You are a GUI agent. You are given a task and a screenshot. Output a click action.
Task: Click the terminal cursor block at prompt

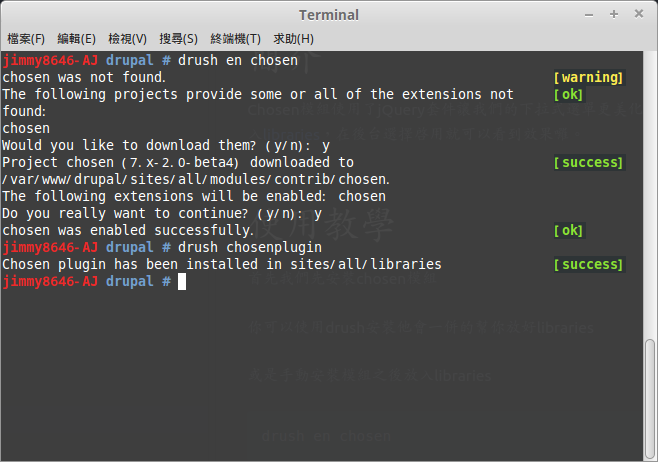pos(182,282)
